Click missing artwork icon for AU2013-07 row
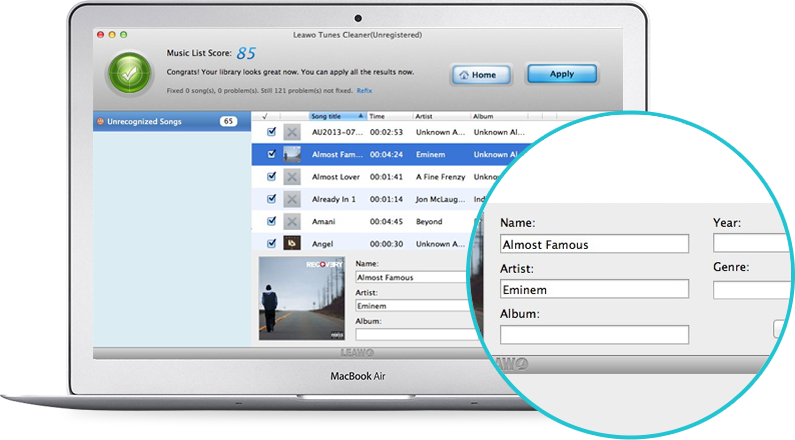Screen dimensions: 795x440 pos(292,132)
